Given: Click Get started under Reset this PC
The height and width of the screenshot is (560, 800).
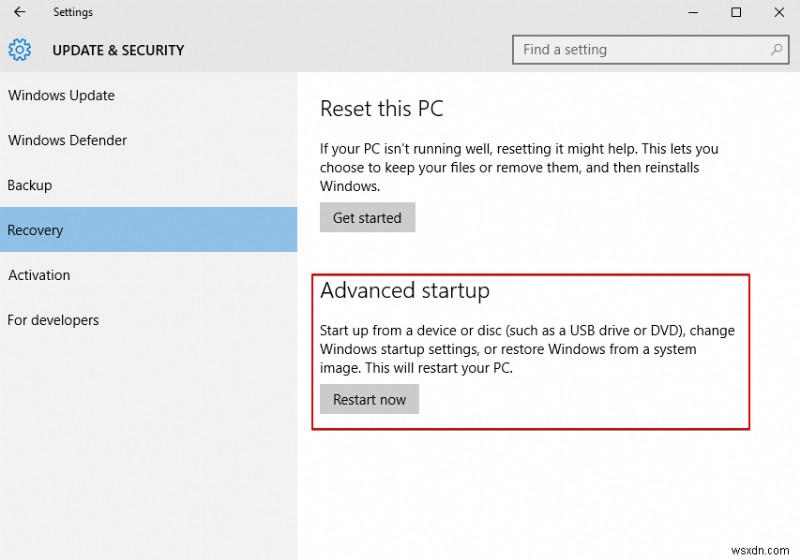Looking at the screenshot, I should pos(367,218).
